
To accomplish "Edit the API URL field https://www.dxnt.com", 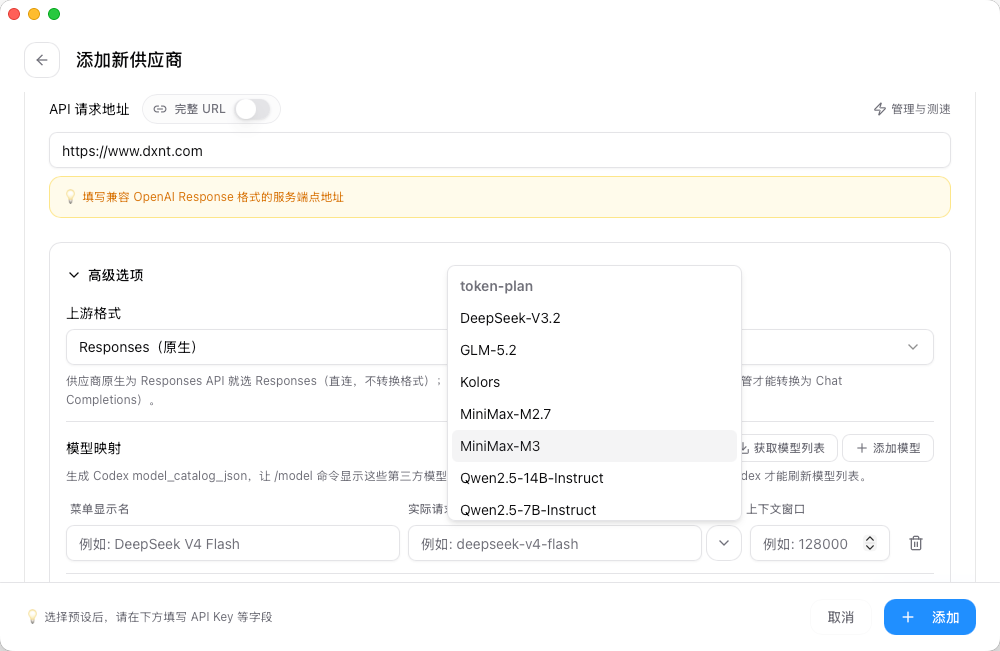I will [500, 150].
